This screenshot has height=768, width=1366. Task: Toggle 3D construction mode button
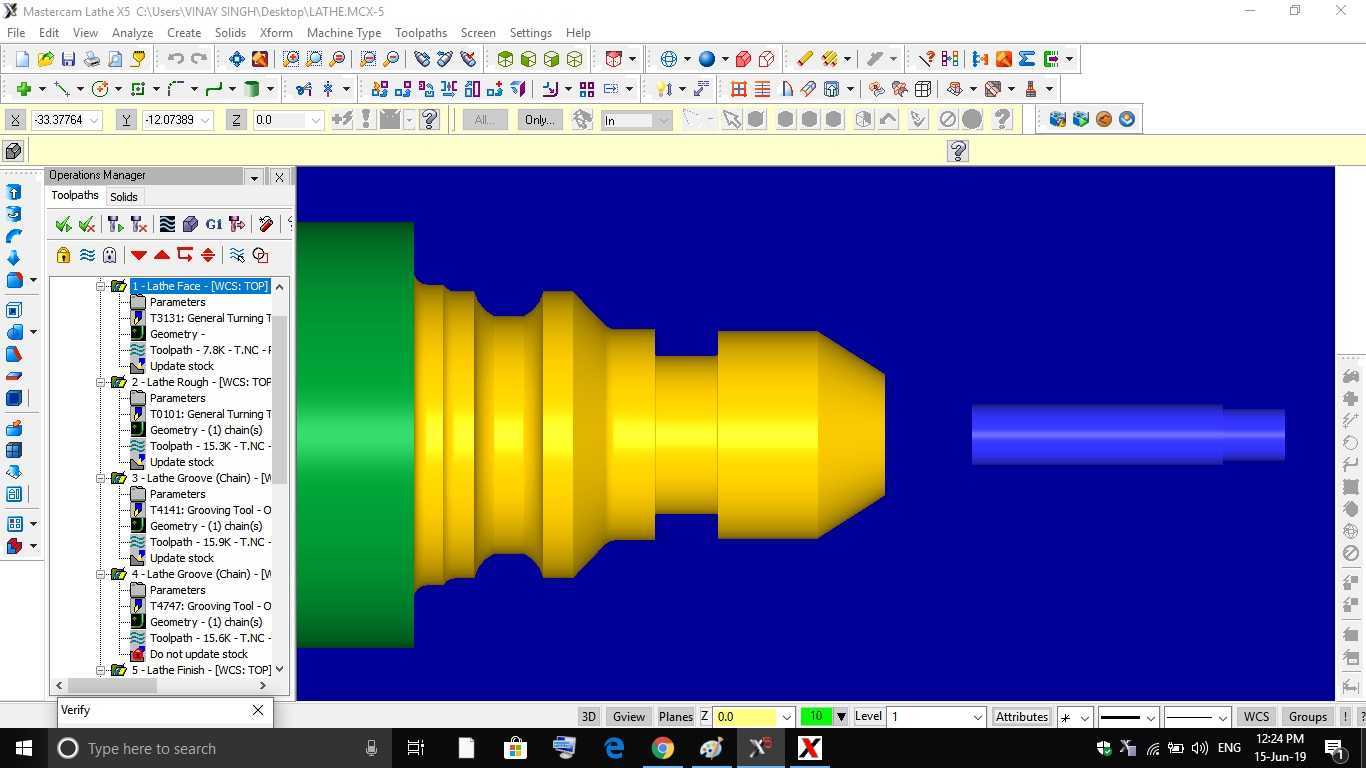click(589, 717)
